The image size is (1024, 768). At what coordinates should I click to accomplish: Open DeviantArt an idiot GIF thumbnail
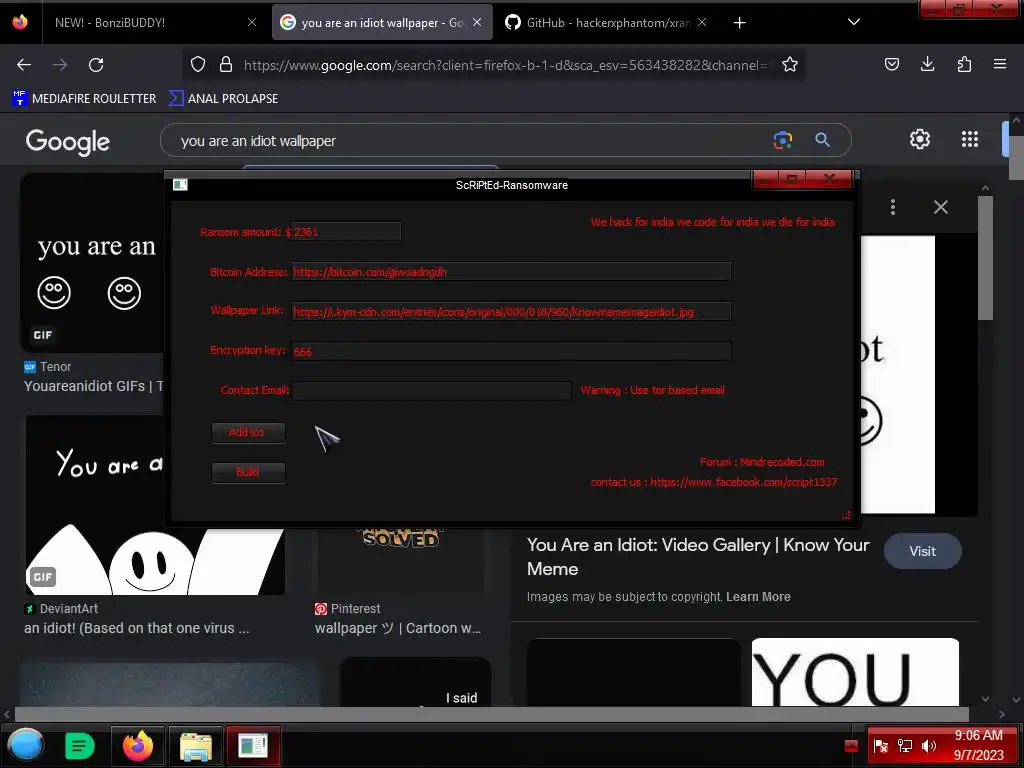155,505
